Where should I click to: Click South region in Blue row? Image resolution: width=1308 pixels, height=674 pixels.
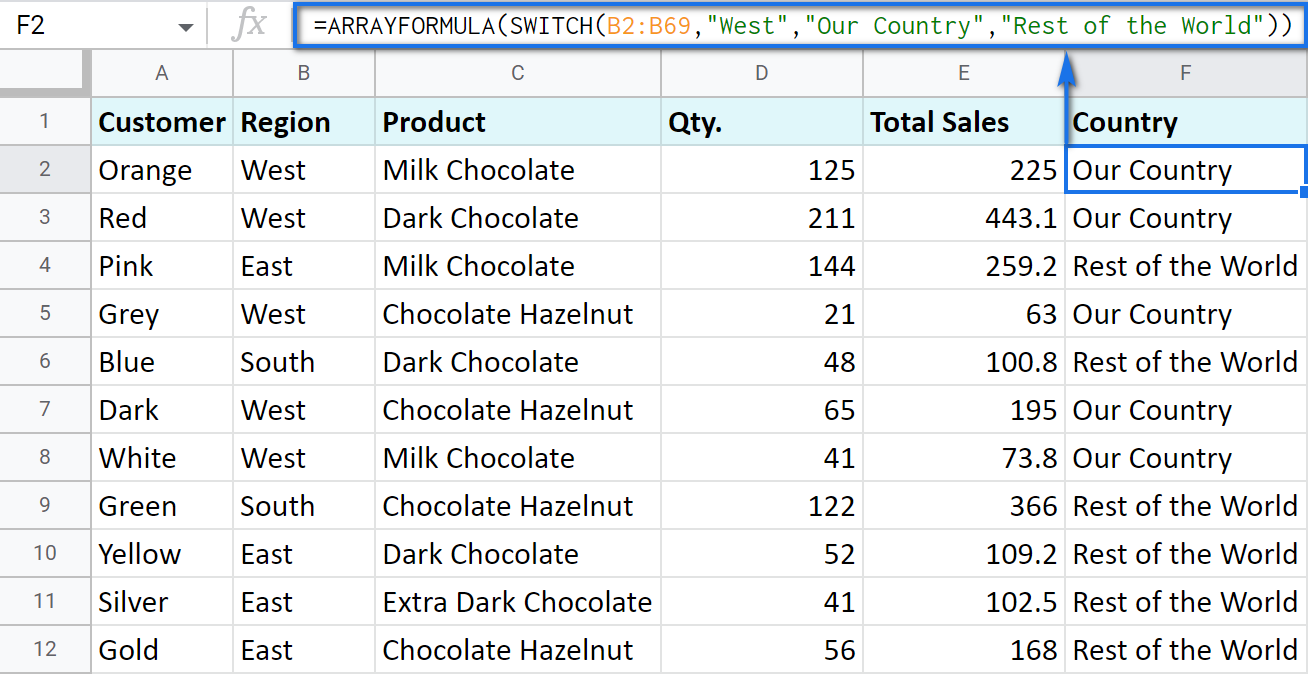point(303,362)
